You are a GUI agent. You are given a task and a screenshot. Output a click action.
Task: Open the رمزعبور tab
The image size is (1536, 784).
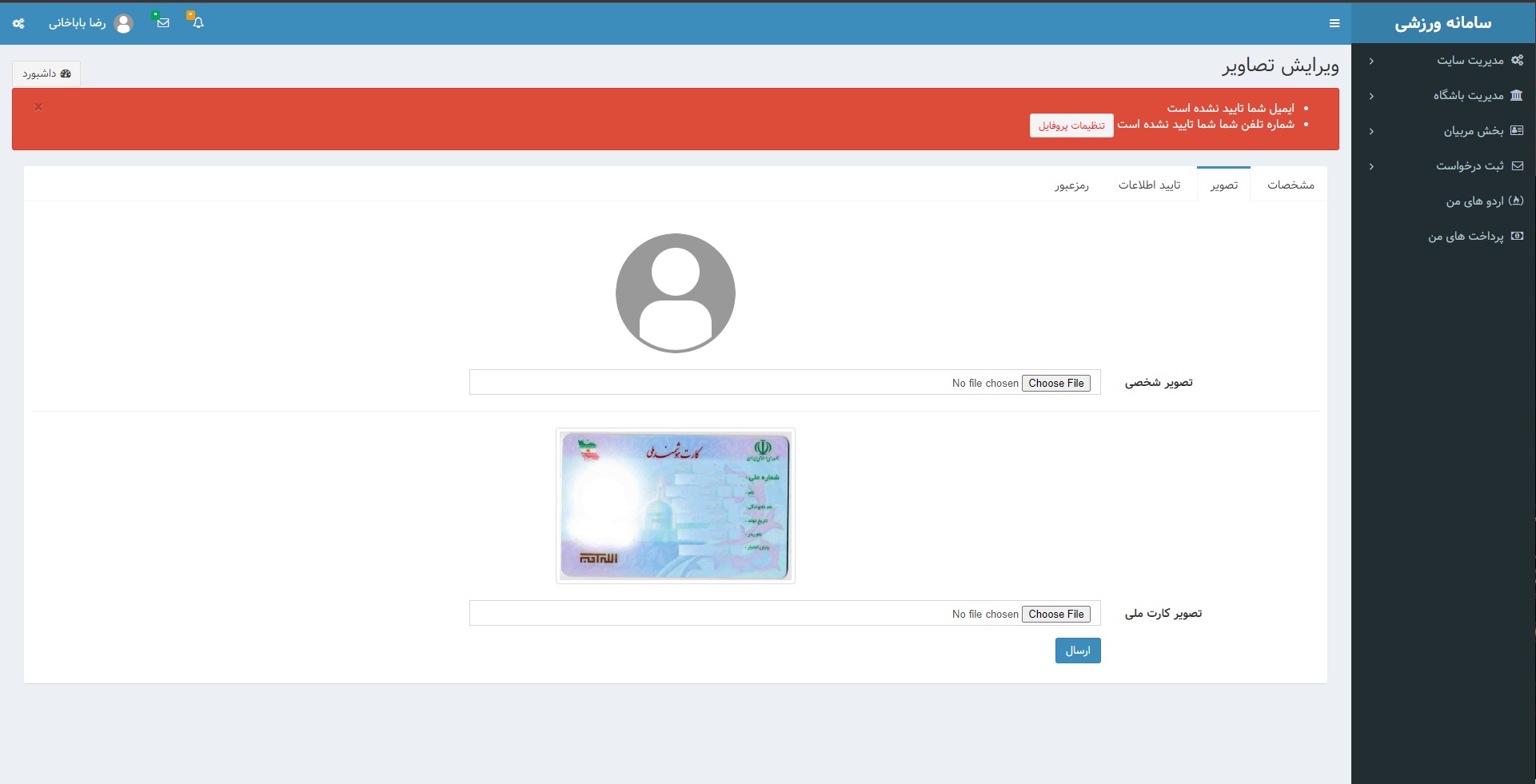pyautogui.click(x=1071, y=185)
